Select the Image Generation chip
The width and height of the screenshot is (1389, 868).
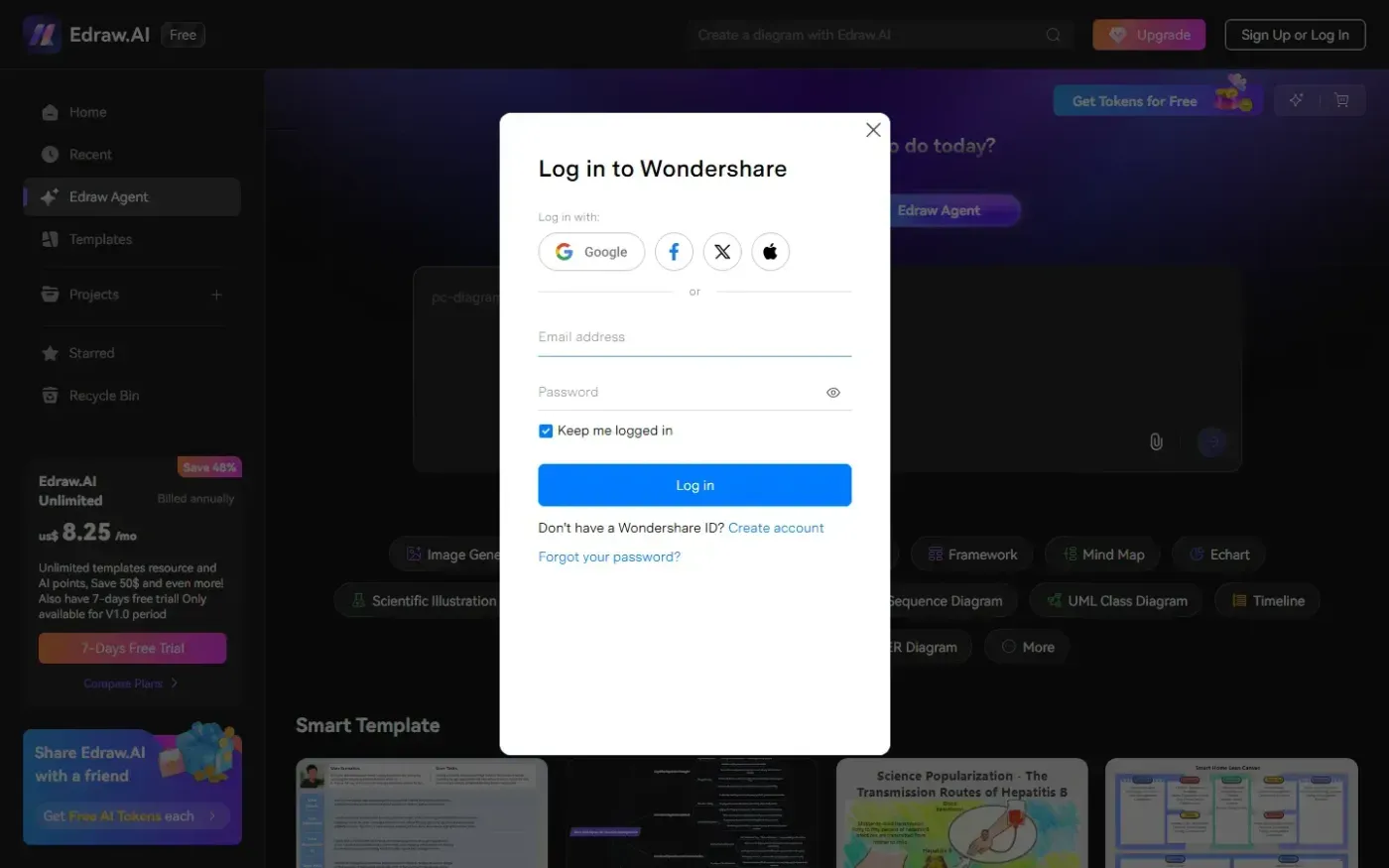(x=444, y=555)
